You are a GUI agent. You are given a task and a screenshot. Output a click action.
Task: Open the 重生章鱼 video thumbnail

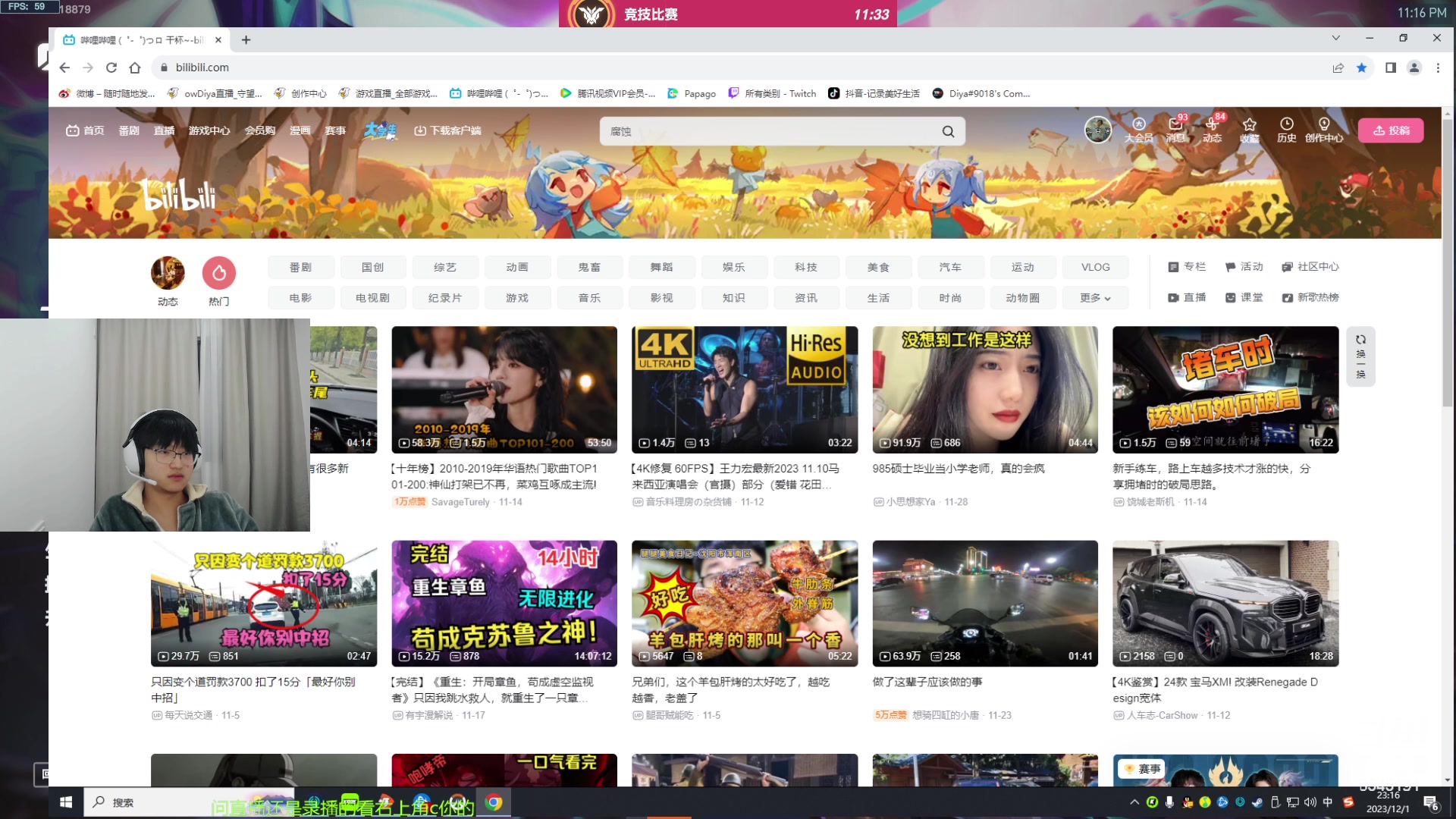click(504, 604)
